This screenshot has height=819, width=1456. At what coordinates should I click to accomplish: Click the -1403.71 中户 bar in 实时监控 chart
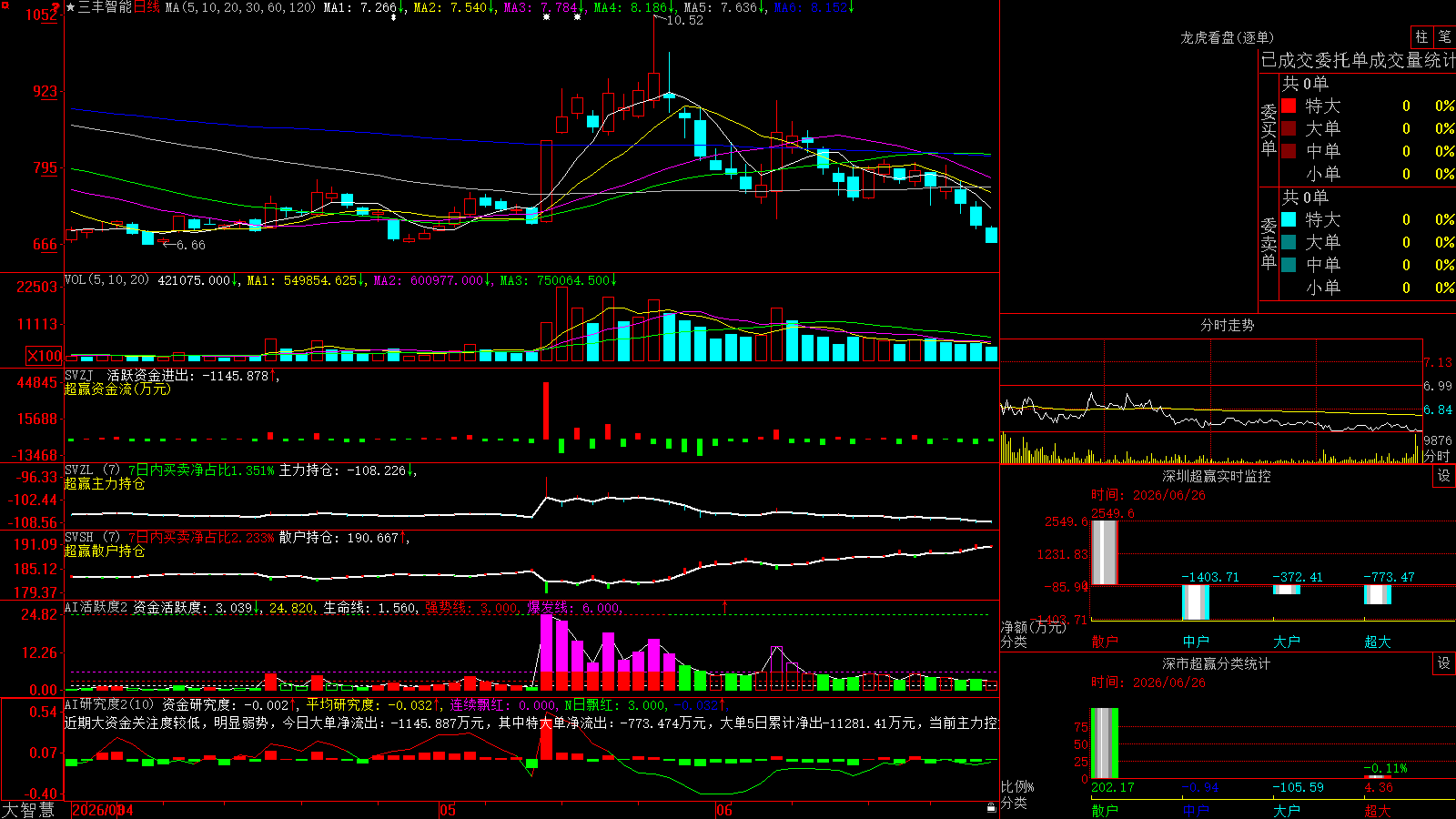(1196, 602)
